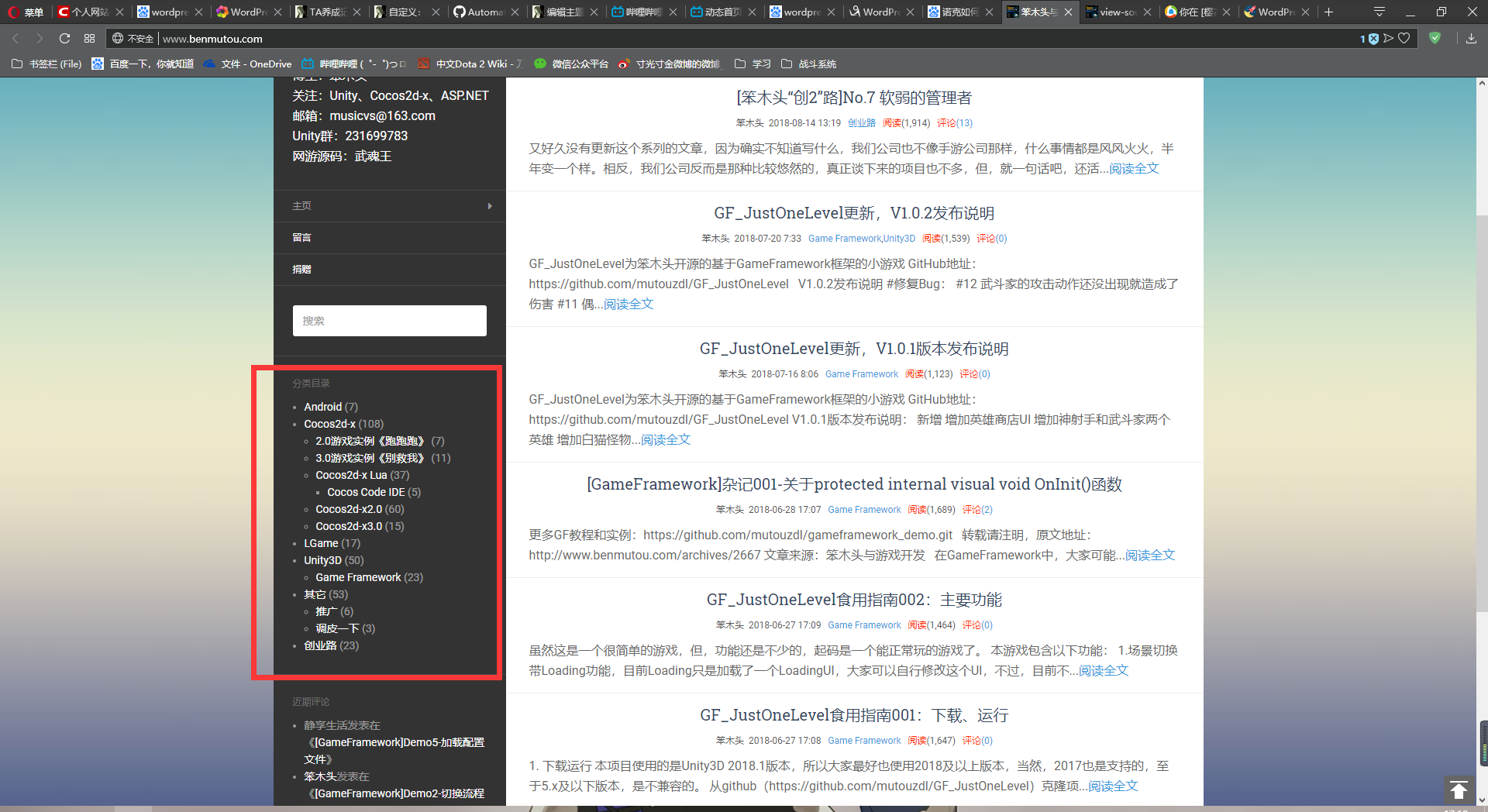The height and width of the screenshot is (812, 1488).
Task: Open the 2.0游戏实例《跑跑跑》 category
Action: 372,441
